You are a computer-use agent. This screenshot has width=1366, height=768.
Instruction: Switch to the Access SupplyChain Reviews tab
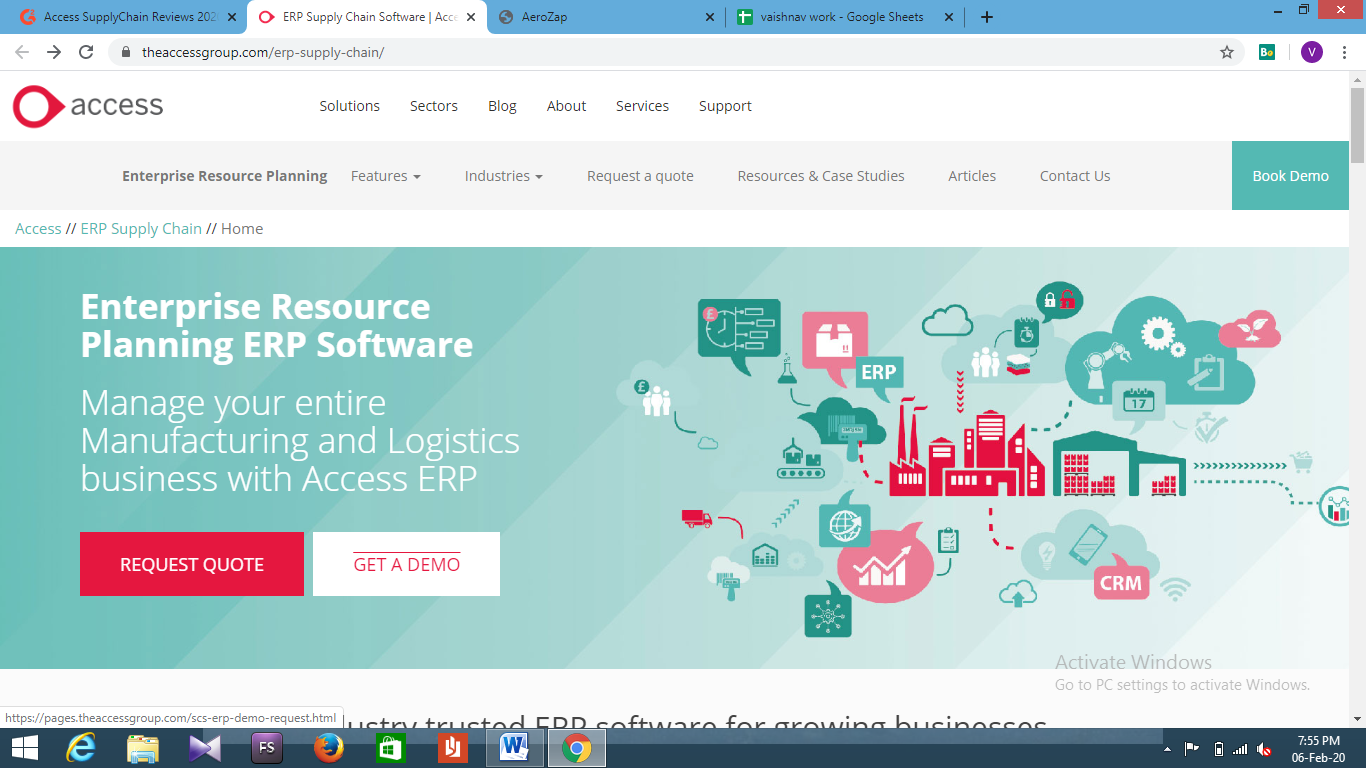click(127, 17)
